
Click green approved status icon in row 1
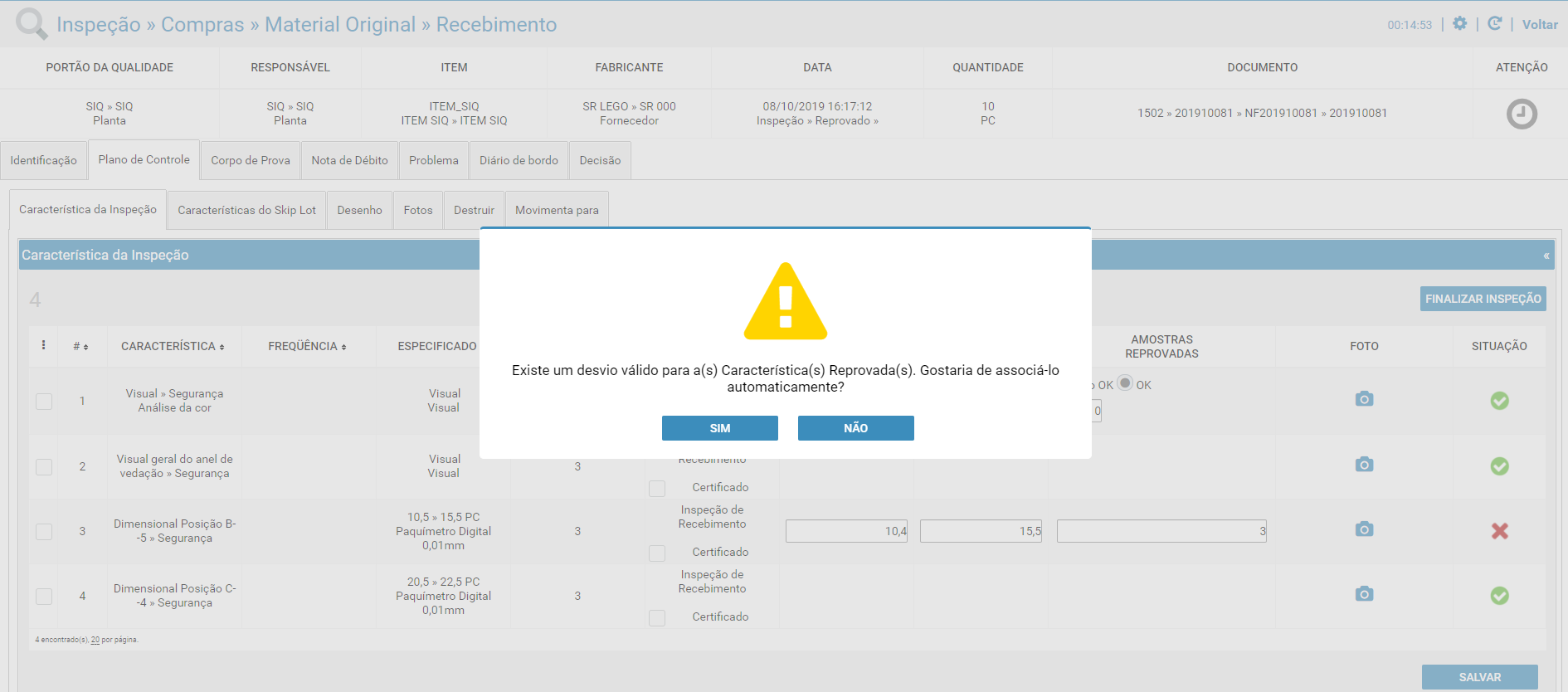[1499, 401]
